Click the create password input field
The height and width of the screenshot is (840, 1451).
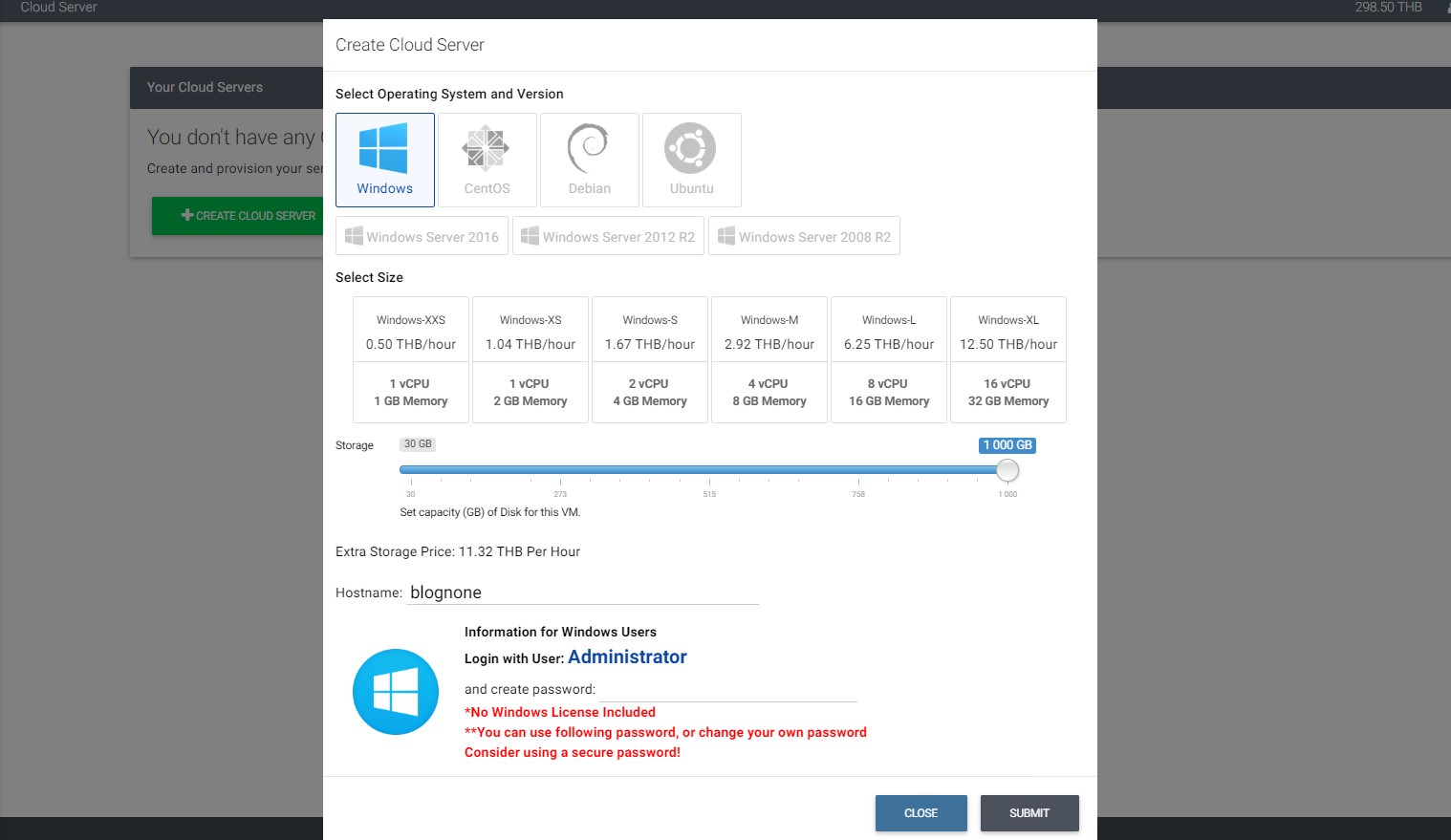(x=728, y=689)
